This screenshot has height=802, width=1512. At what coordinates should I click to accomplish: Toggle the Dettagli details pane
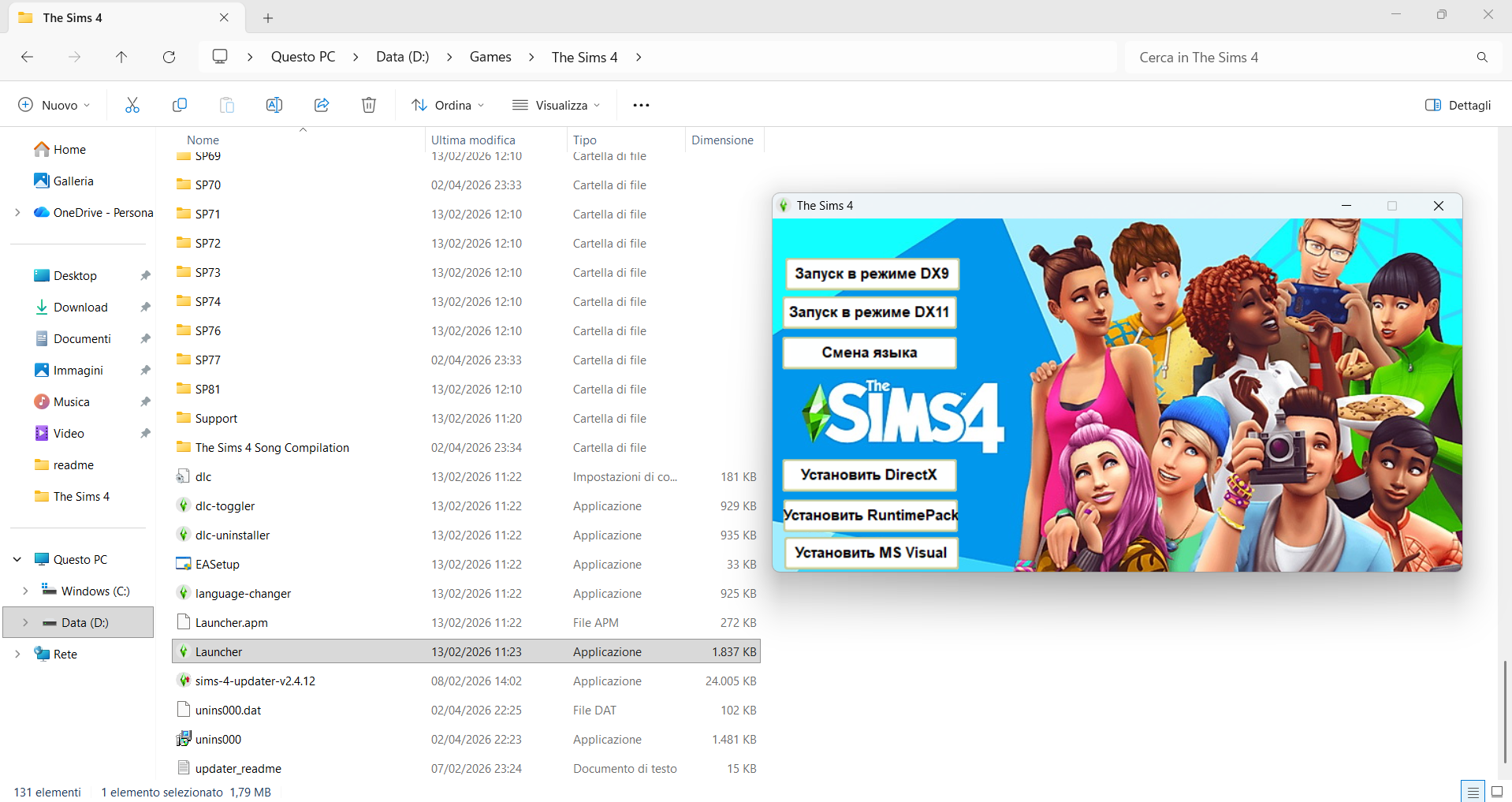1458,105
